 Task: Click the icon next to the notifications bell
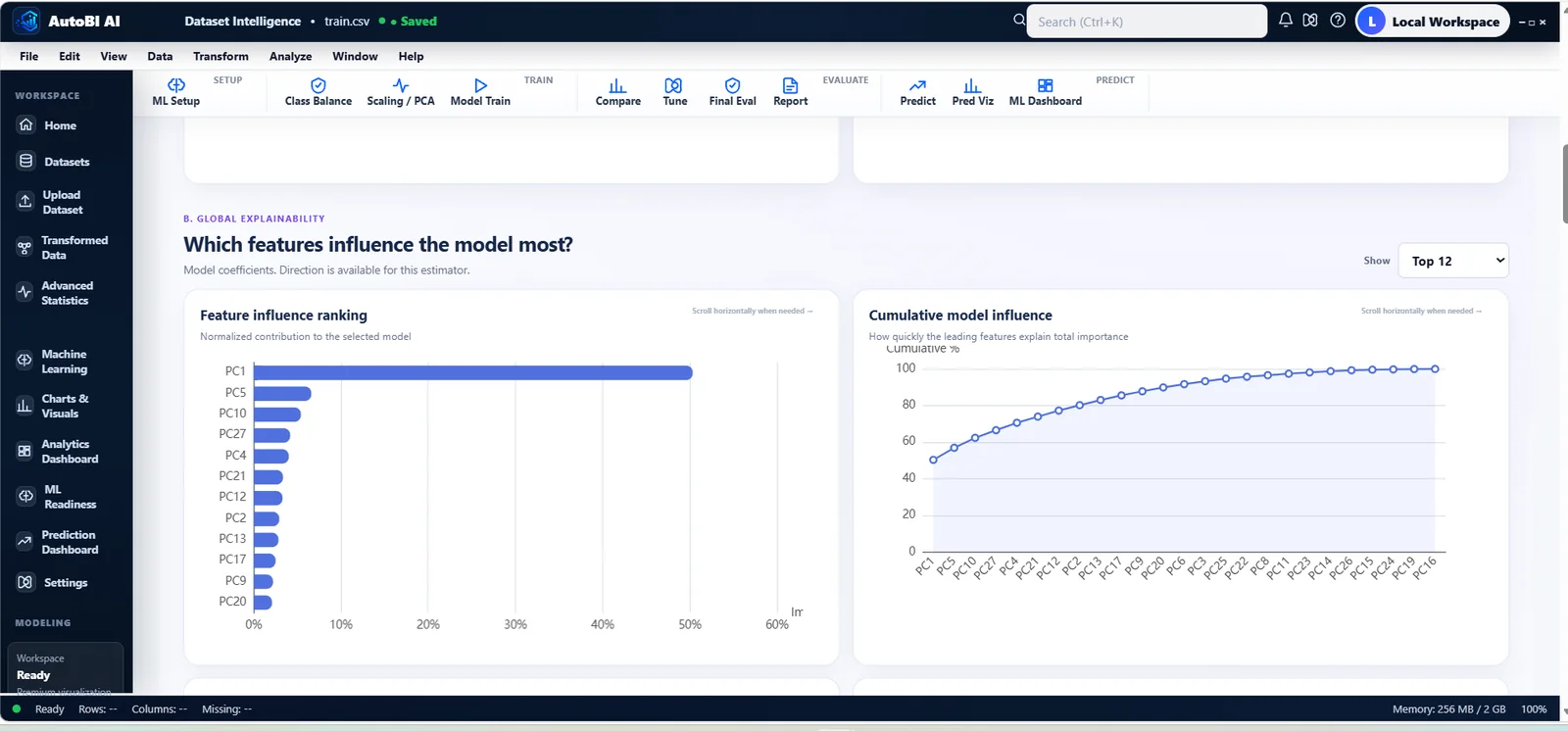(x=1310, y=21)
